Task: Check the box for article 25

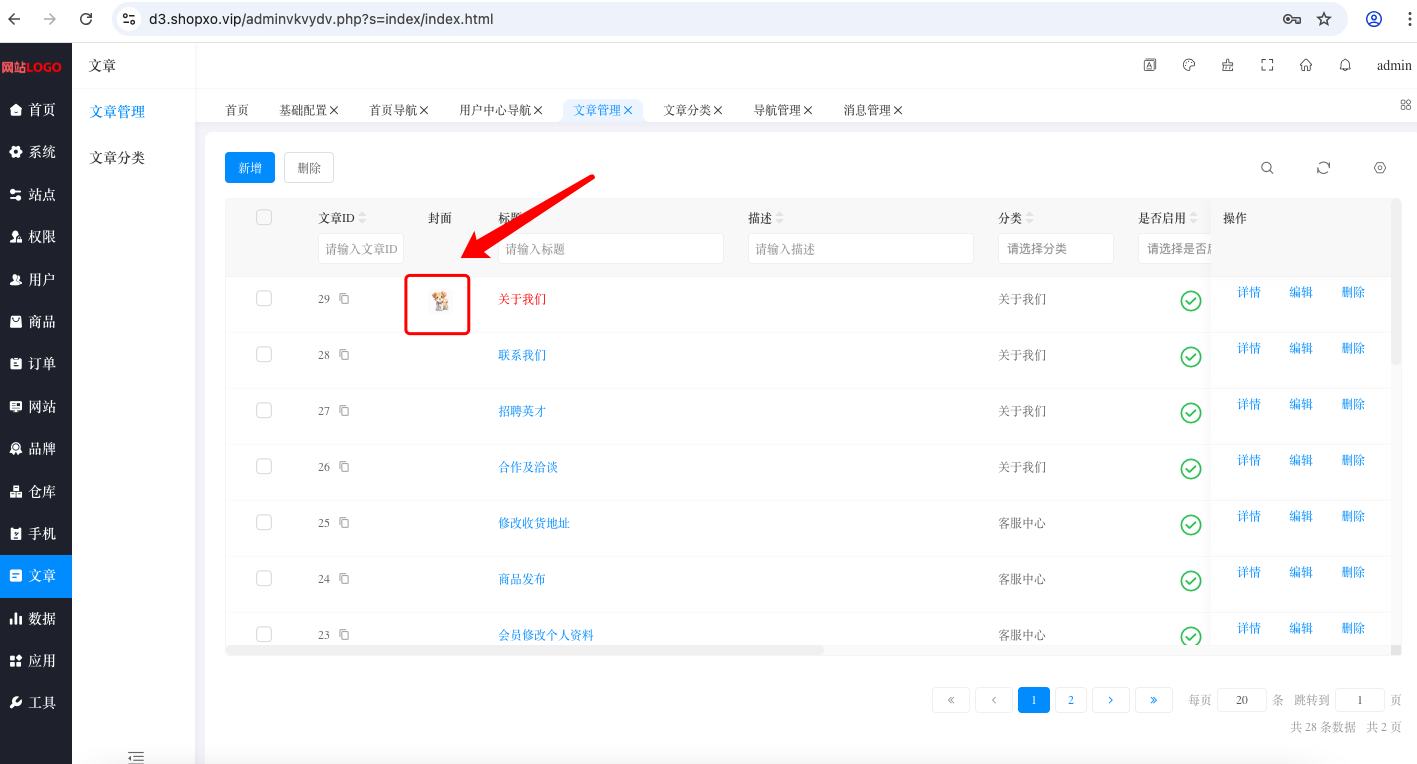Action: coord(264,522)
